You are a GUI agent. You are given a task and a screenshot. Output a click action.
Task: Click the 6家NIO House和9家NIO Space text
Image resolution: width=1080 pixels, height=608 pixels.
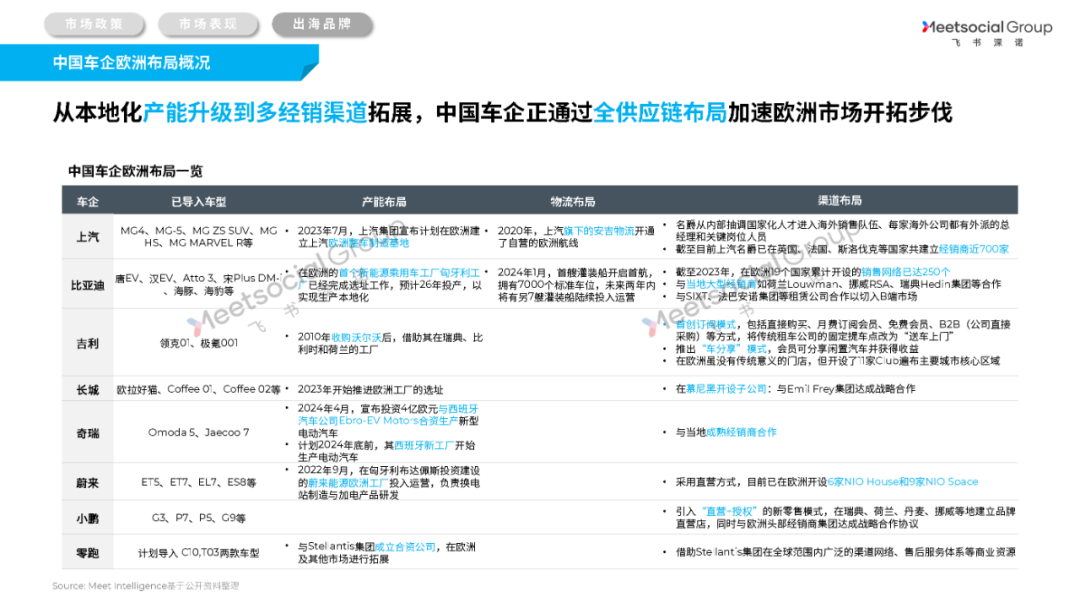click(x=902, y=482)
